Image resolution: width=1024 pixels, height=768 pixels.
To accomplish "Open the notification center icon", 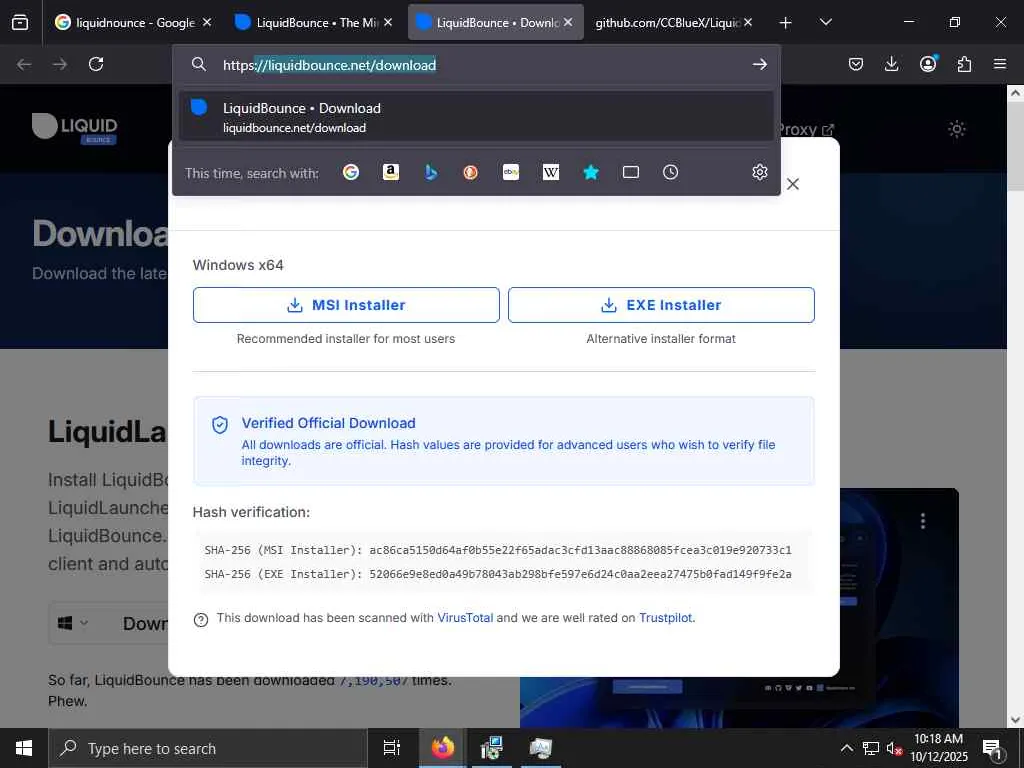I will pos(992,748).
